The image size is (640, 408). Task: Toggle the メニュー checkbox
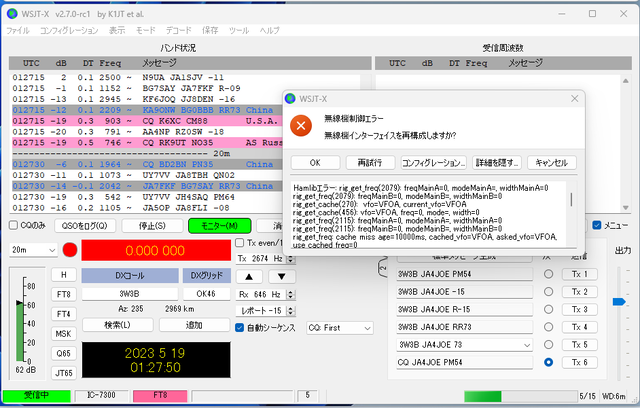coord(597,225)
